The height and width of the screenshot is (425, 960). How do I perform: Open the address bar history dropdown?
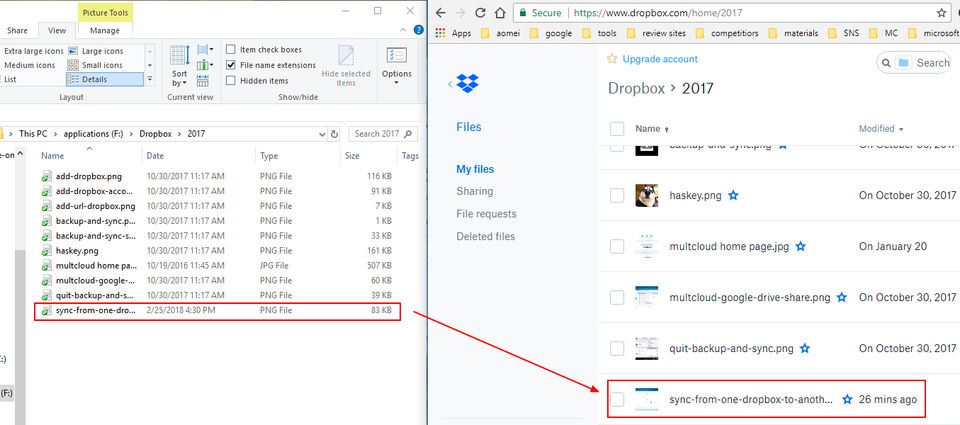[323, 134]
